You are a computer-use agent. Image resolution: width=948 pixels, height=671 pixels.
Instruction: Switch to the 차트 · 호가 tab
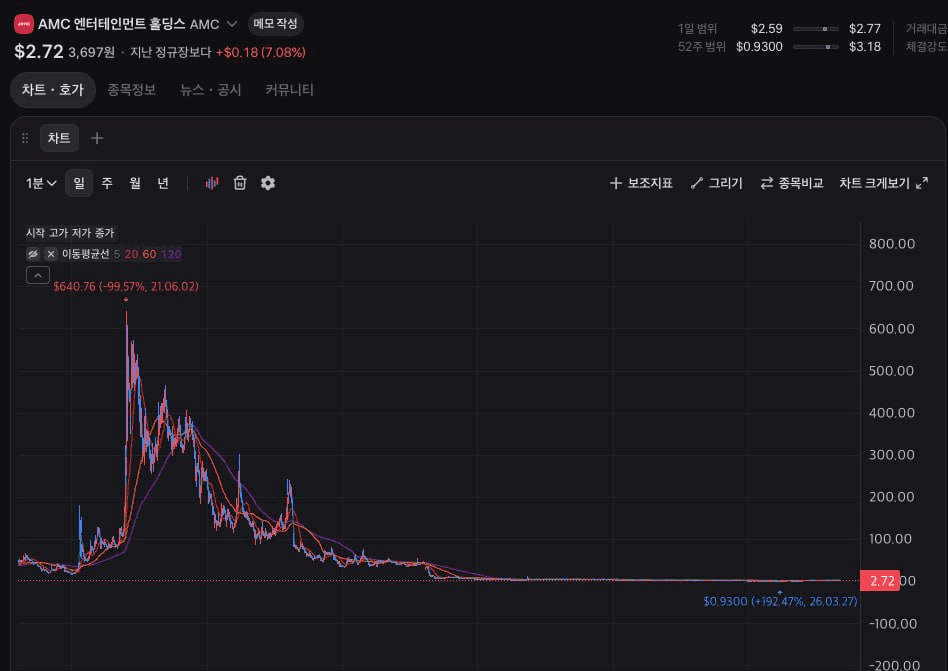click(x=53, y=90)
